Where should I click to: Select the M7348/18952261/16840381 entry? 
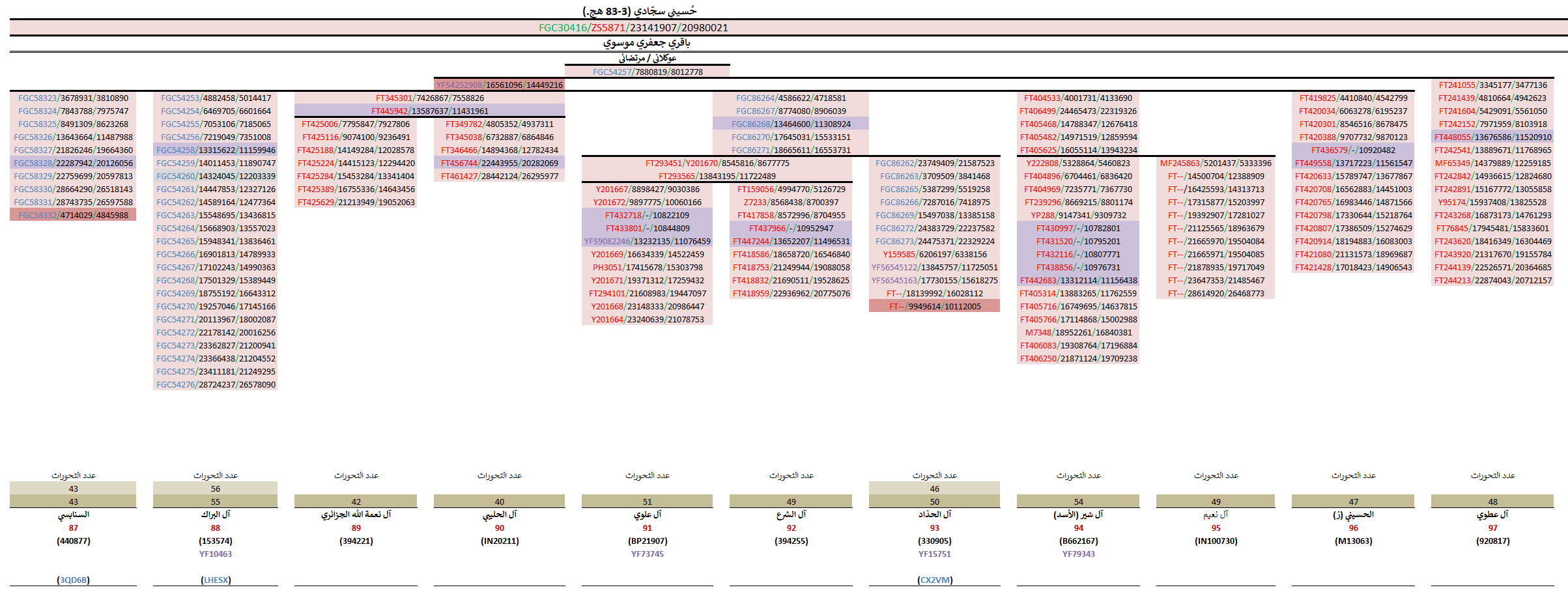tap(1078, 332)
